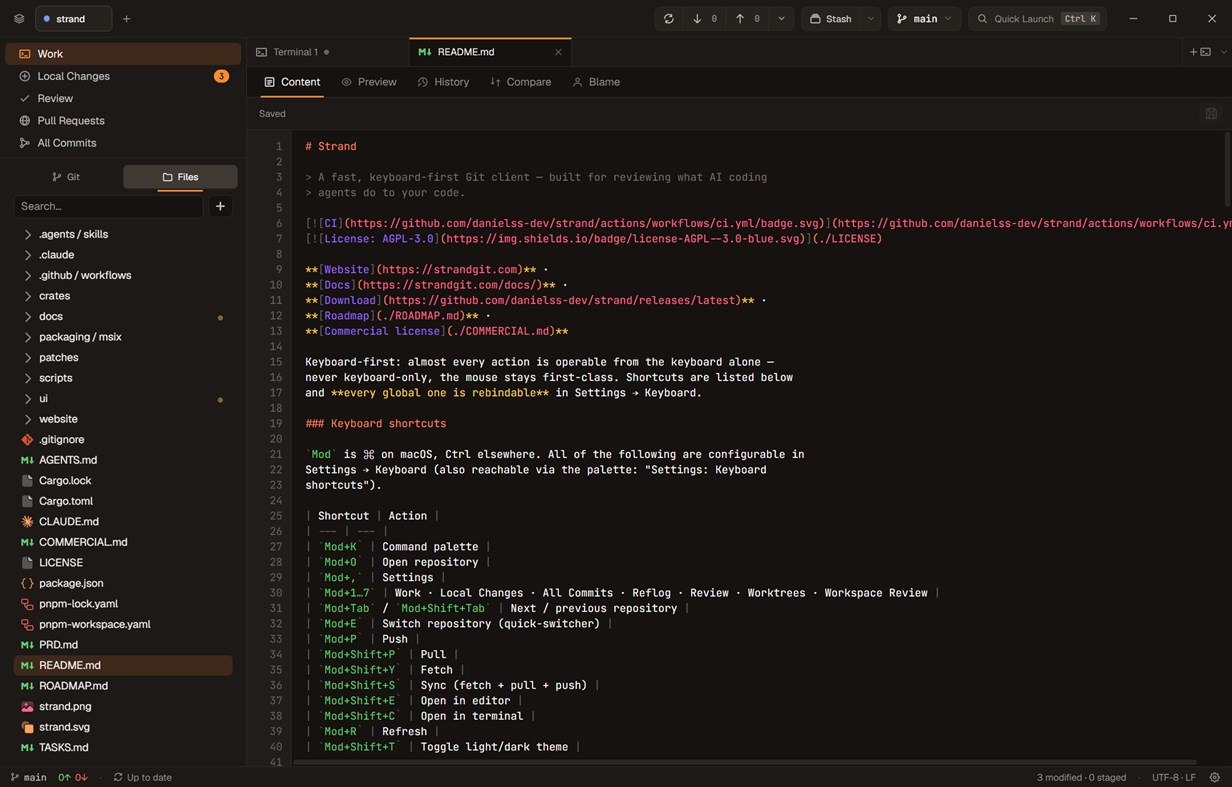Expand the crates folder
Image resolution: width=1232 pixels, height=787 pixels.
click(123, 296)
